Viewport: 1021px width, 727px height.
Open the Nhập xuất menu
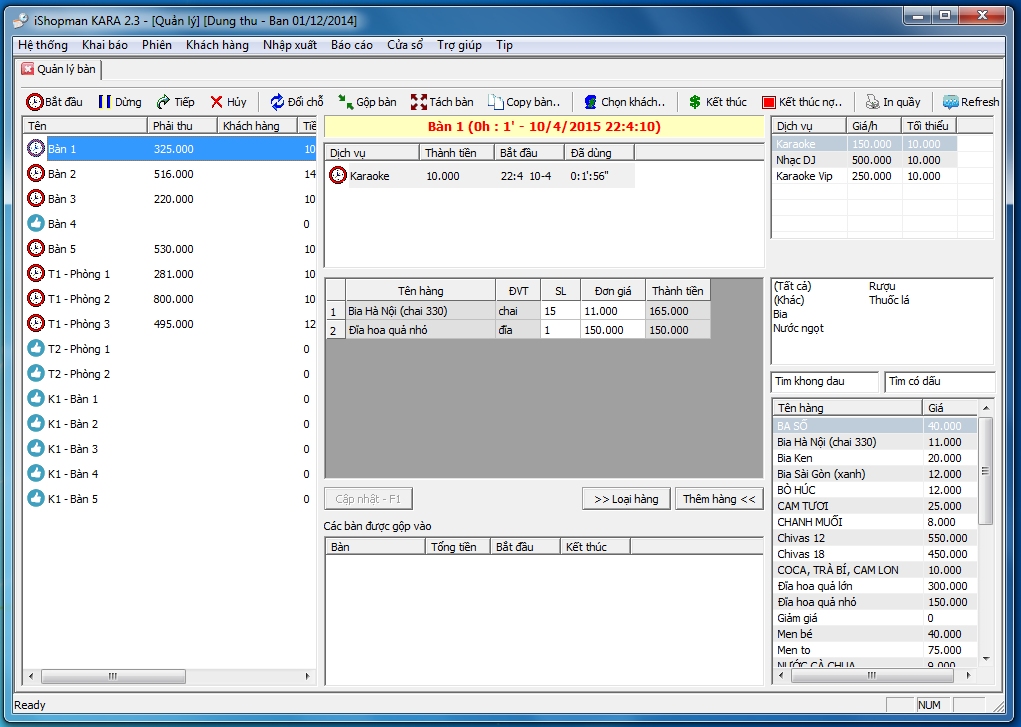coord(290,45)
